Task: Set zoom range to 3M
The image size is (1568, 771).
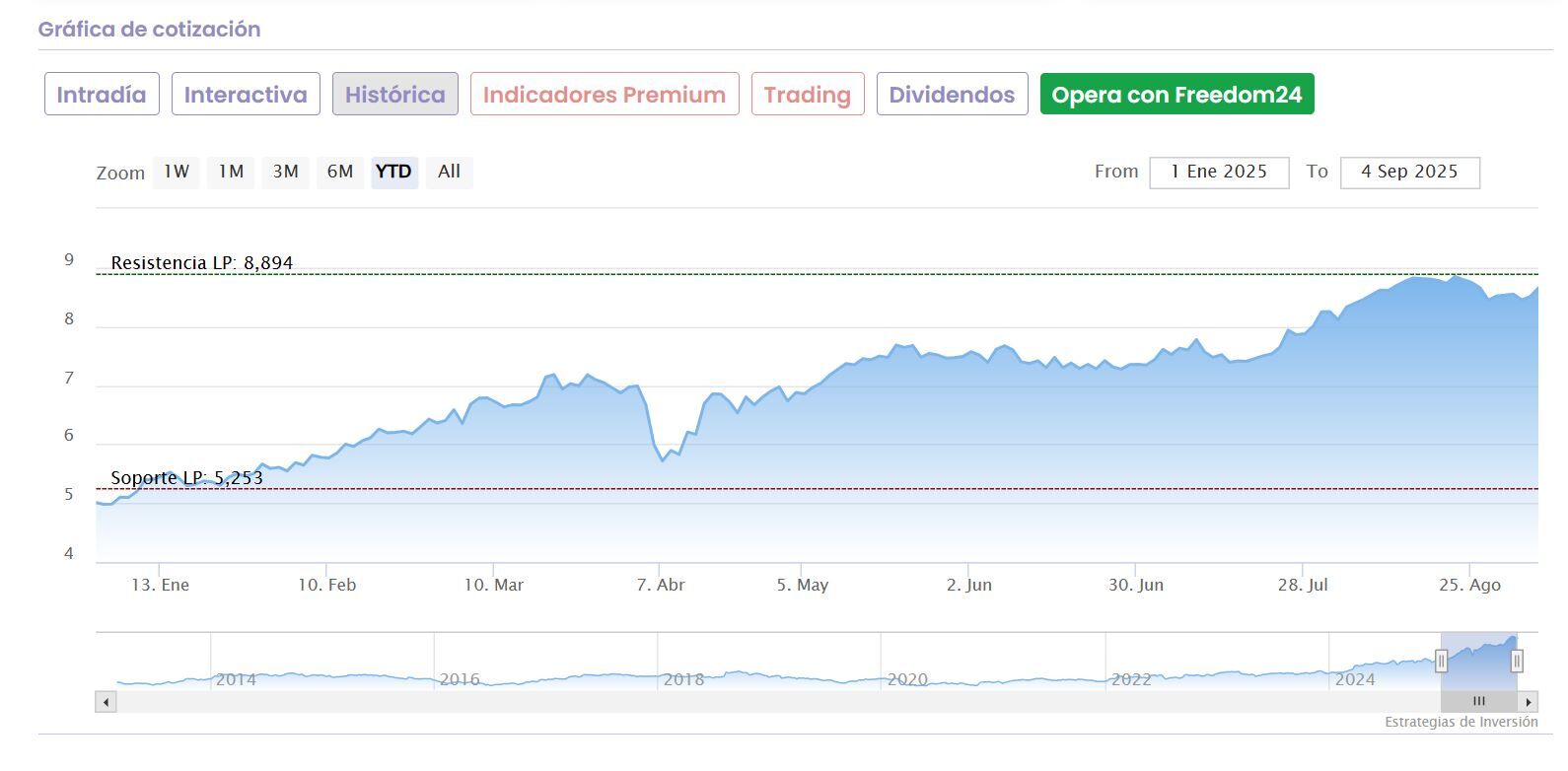Action: click(286, 172)
